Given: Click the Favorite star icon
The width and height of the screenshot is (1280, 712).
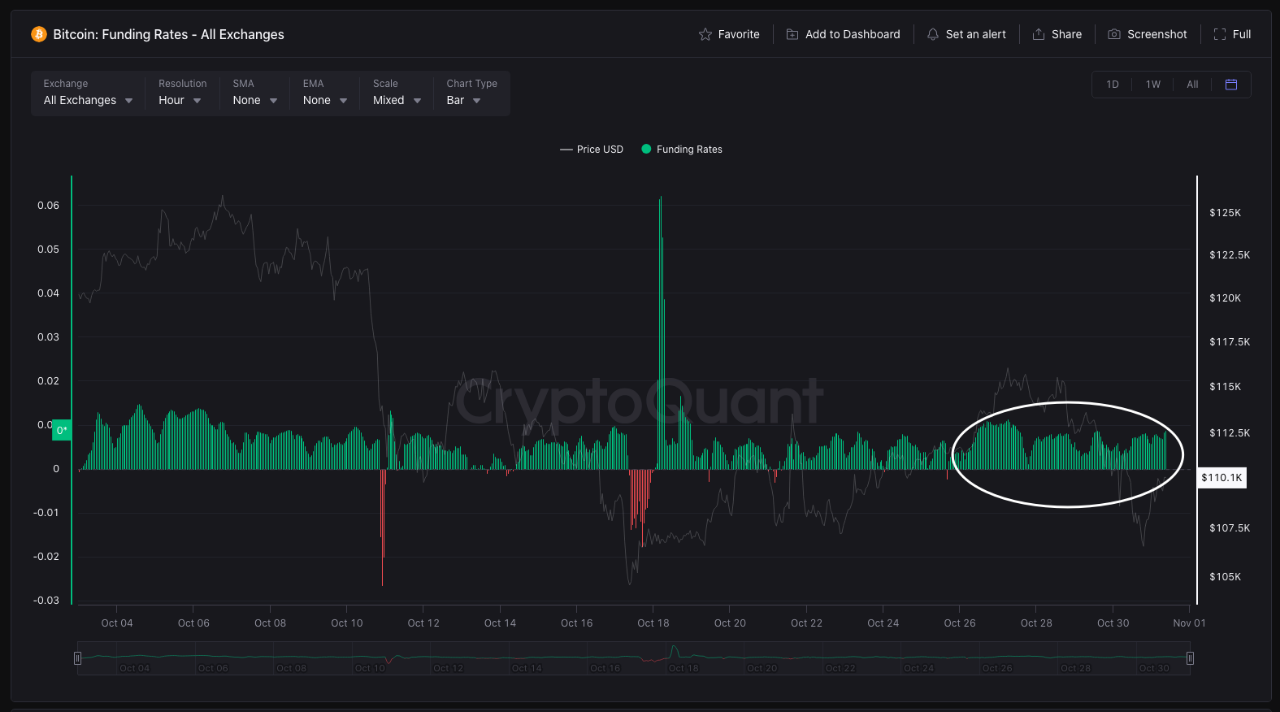Looking at the screenshot, I should pyautogui.click(x=705, y=34).
